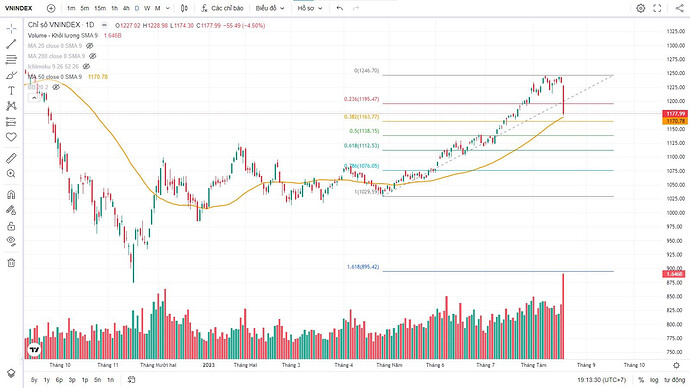Select the D daily interval
690x388 pixels.
[137, 8]
